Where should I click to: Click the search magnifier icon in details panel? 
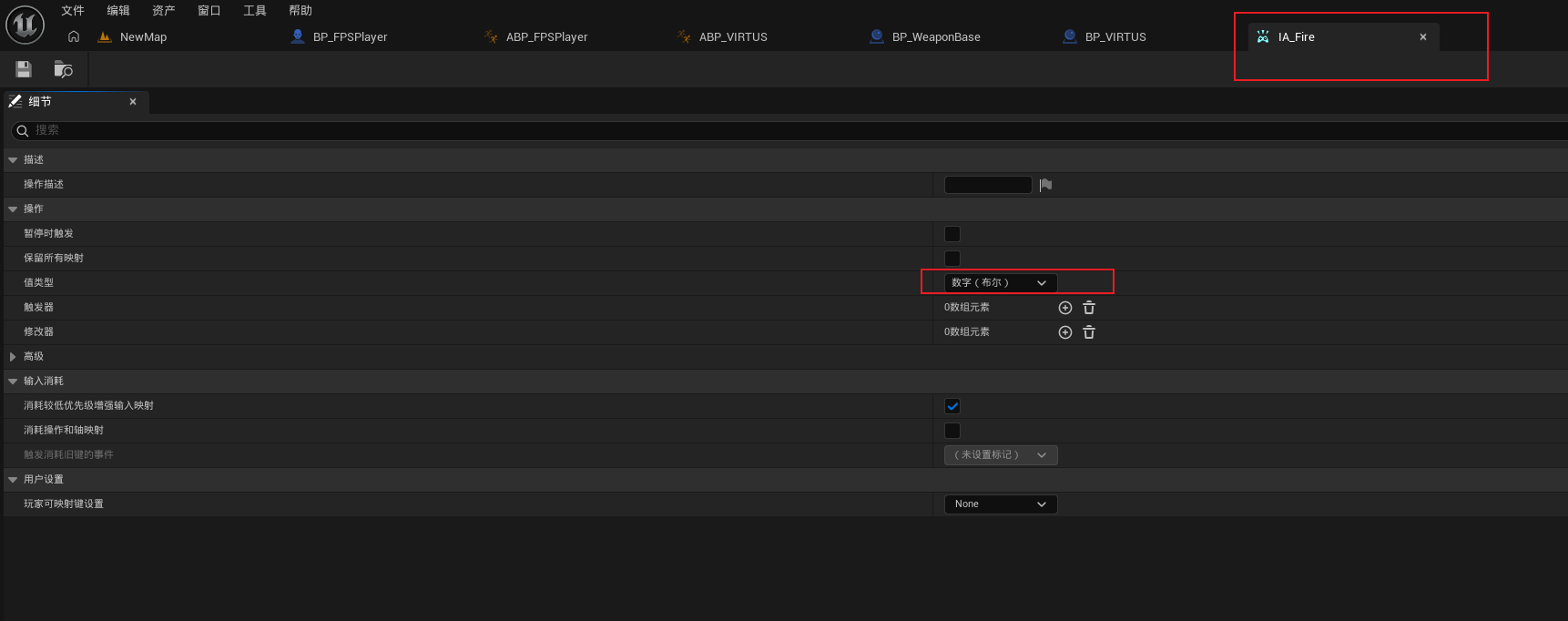(x=23, y=131)
